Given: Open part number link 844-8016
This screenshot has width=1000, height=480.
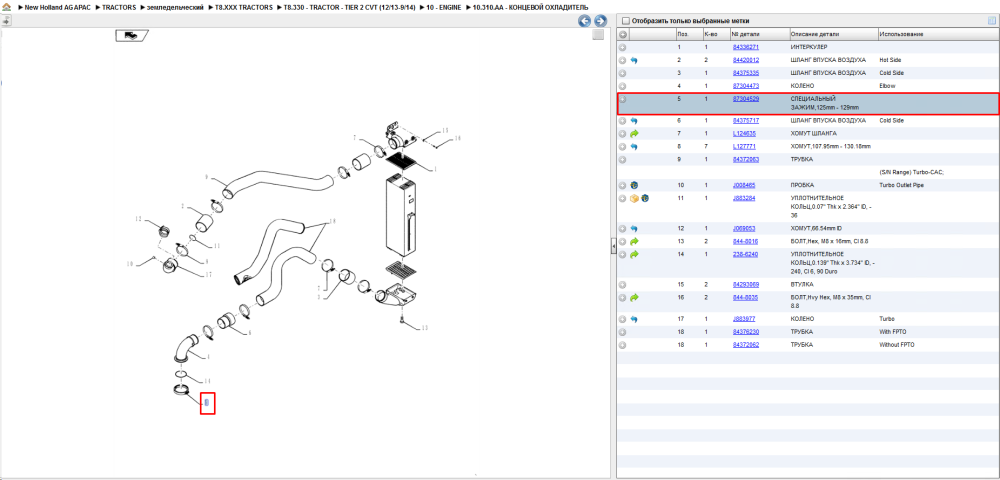Looking at the screenshot, I should click(745, 242).
